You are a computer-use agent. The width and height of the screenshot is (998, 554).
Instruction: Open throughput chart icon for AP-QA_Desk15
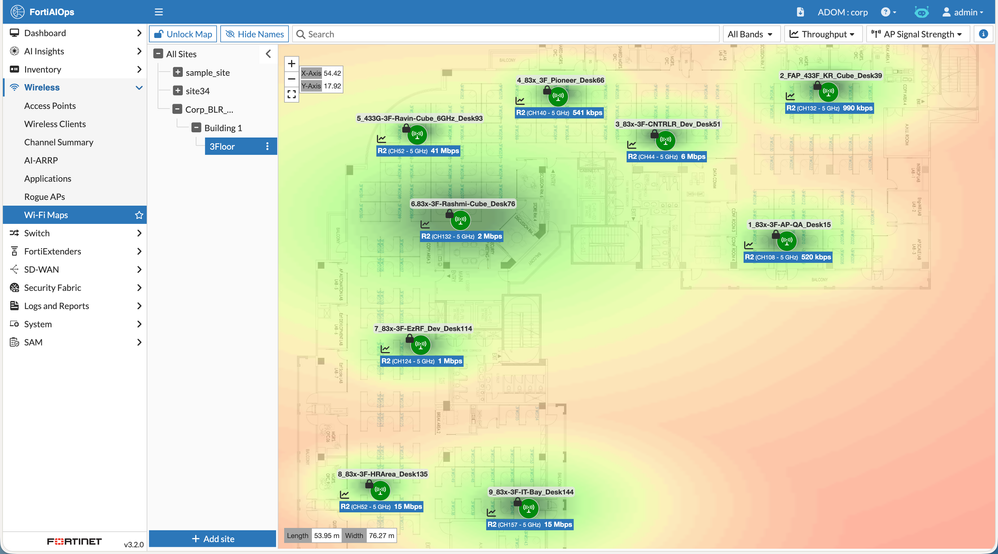[x=748, y=245]
